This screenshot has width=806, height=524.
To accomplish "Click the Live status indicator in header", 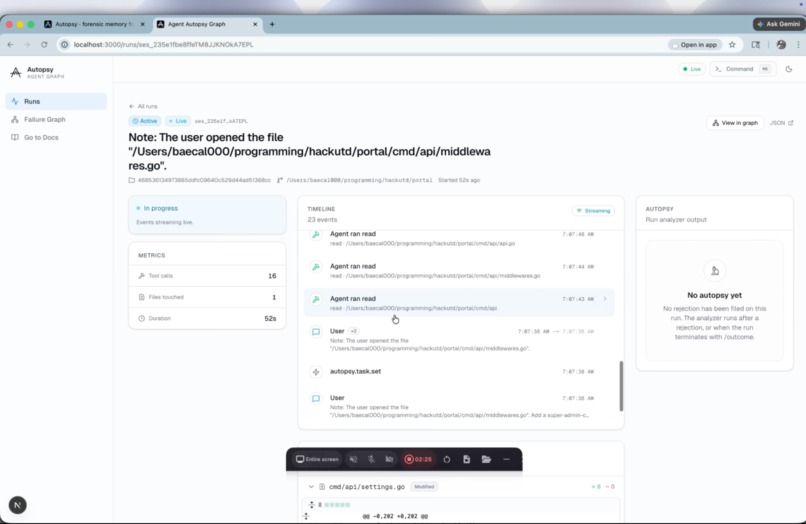I will [x=691, y=69].
